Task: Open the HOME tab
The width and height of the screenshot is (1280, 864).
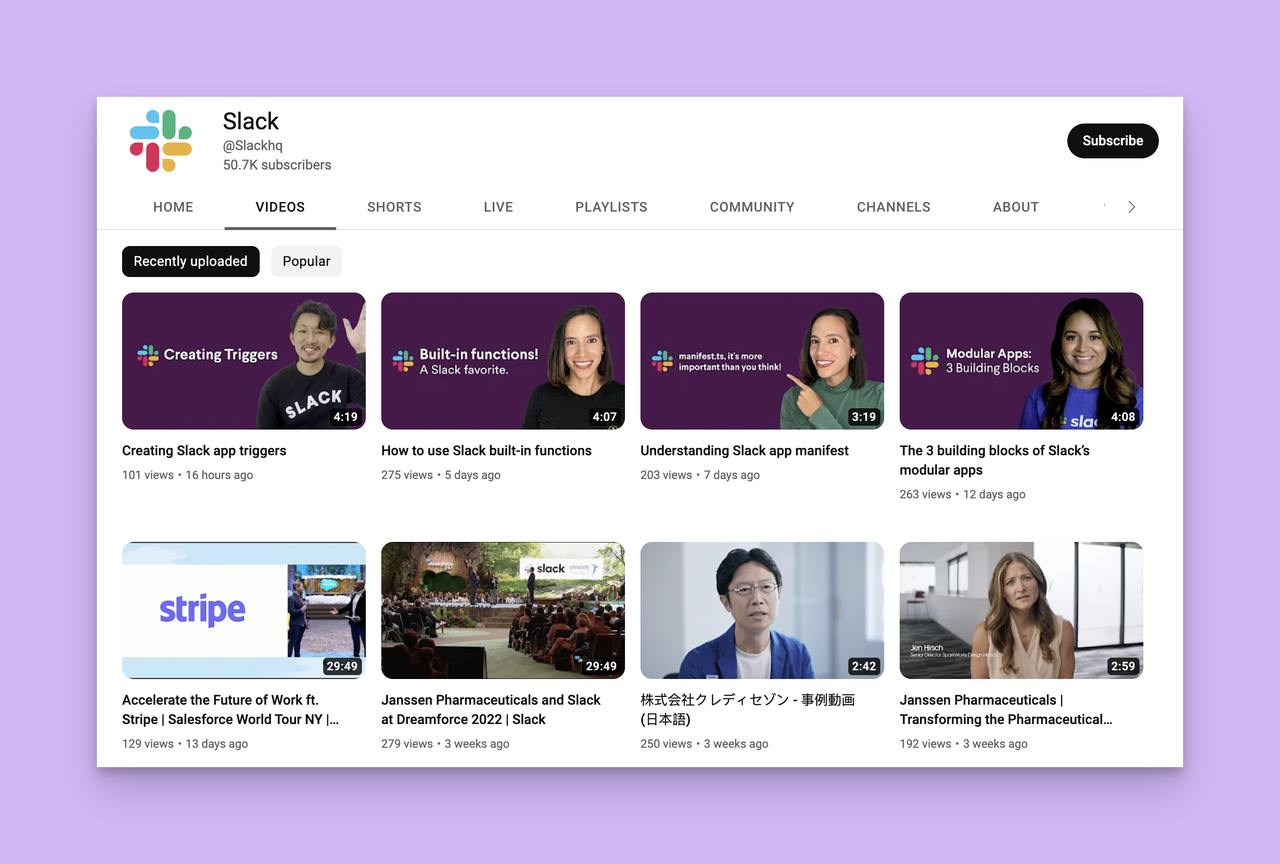Action: (x=173, y=207)
